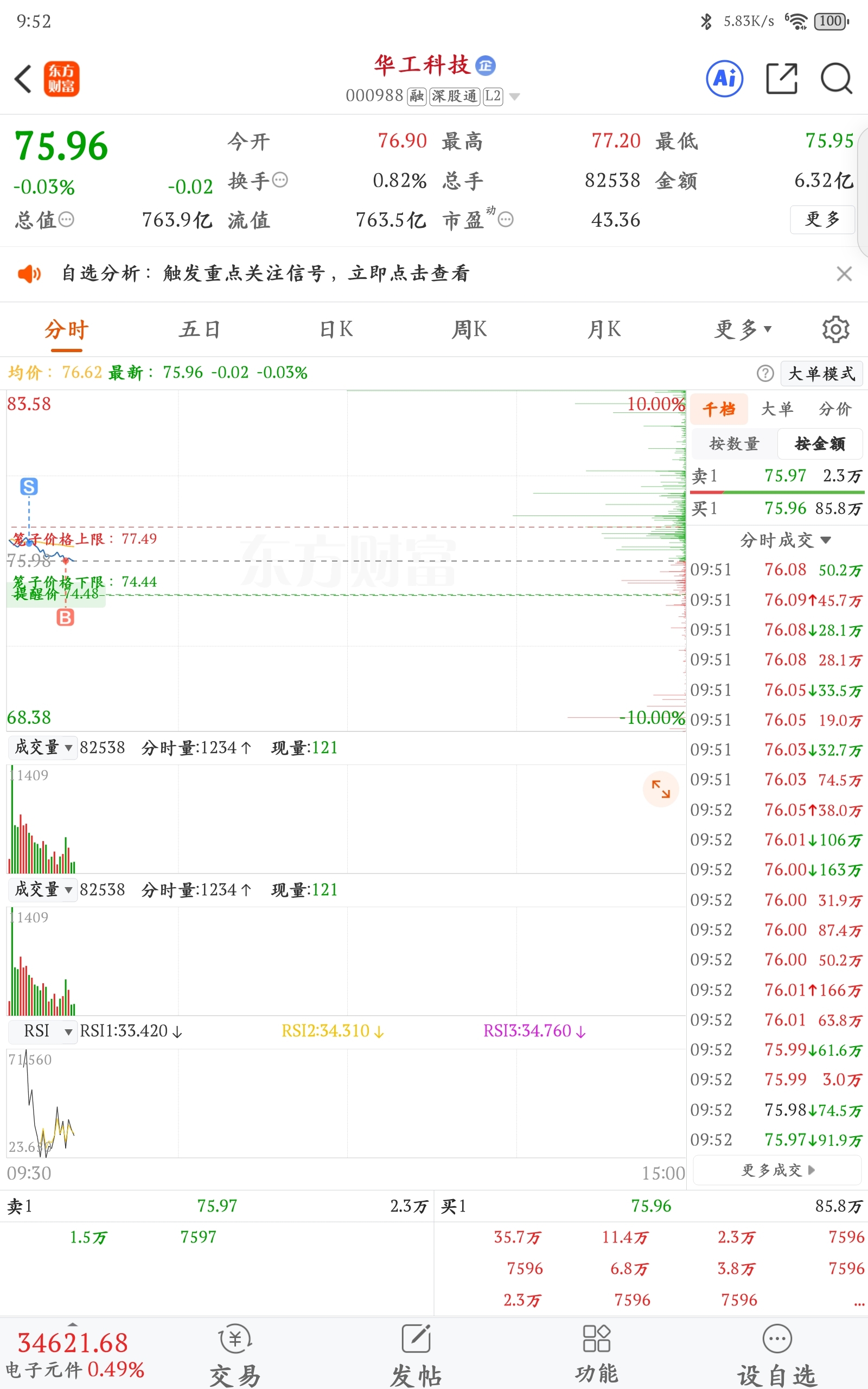Viewport: 868px width, 1389px height.
Task: Open the 东方财富 app logo
Action: point(61,79)
